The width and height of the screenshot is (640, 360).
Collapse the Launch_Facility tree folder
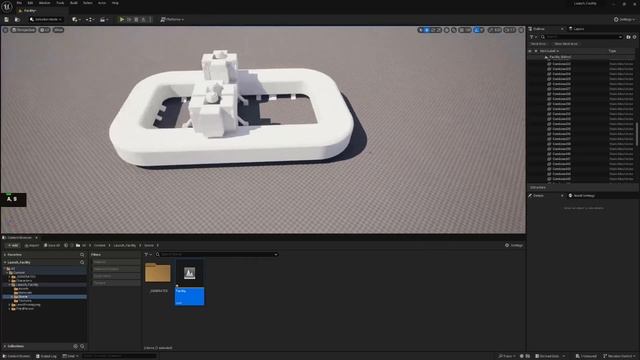tap(10, 285)
